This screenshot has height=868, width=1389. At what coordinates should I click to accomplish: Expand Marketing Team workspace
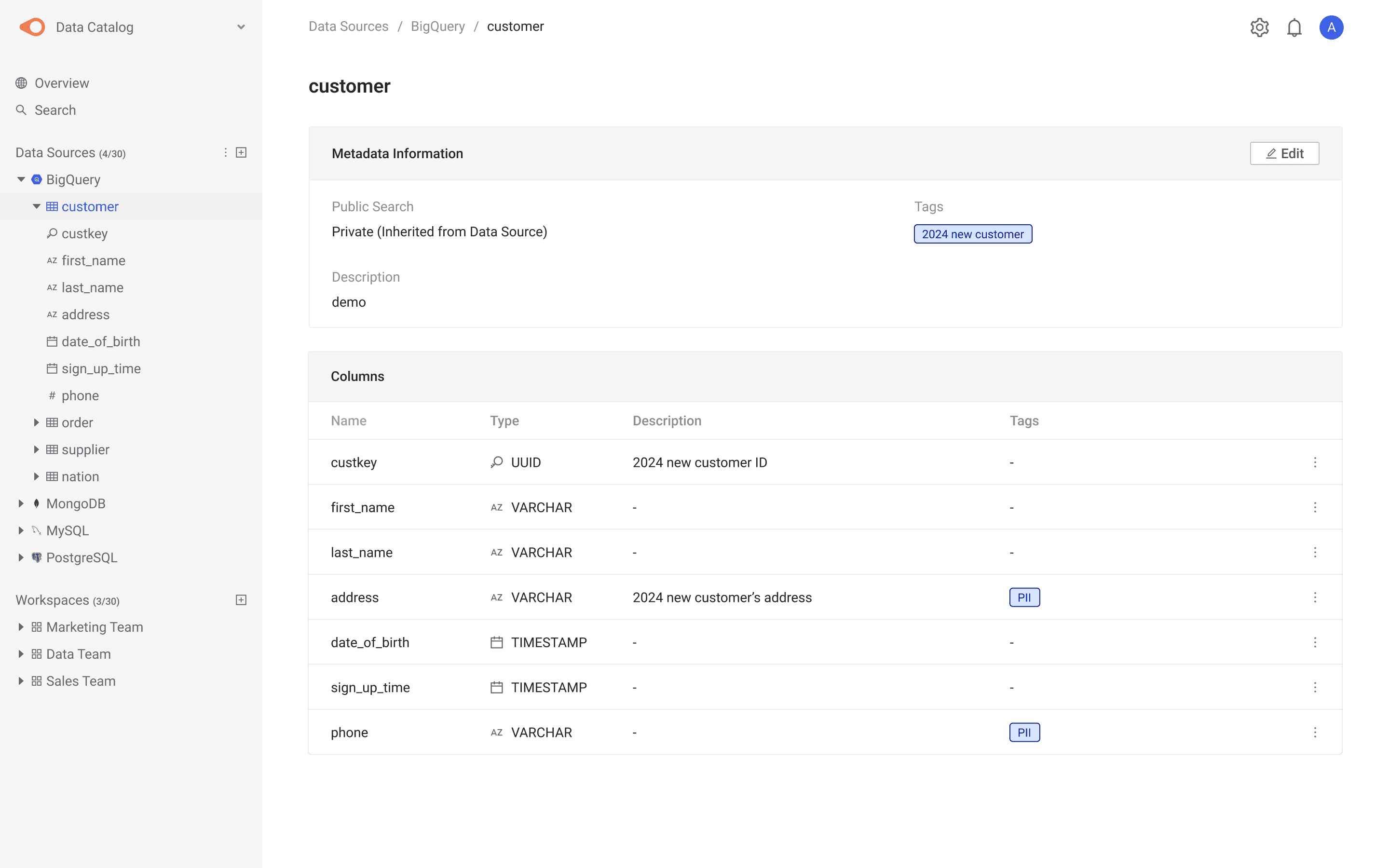[x=21, y=627]
